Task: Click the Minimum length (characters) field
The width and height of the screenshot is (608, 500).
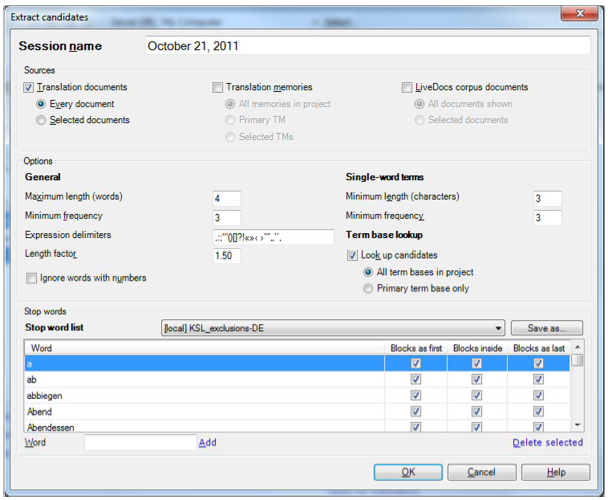Action: [548, 198]
